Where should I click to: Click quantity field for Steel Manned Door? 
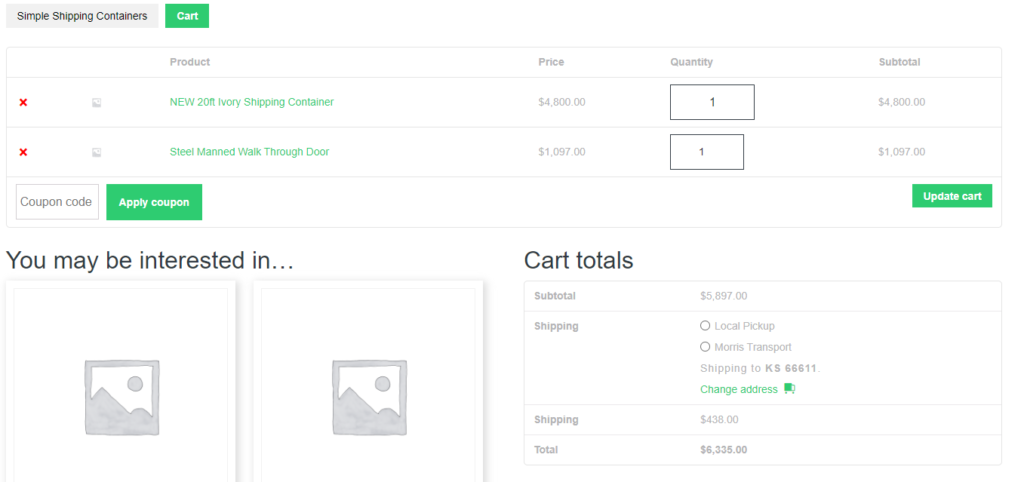706,152
